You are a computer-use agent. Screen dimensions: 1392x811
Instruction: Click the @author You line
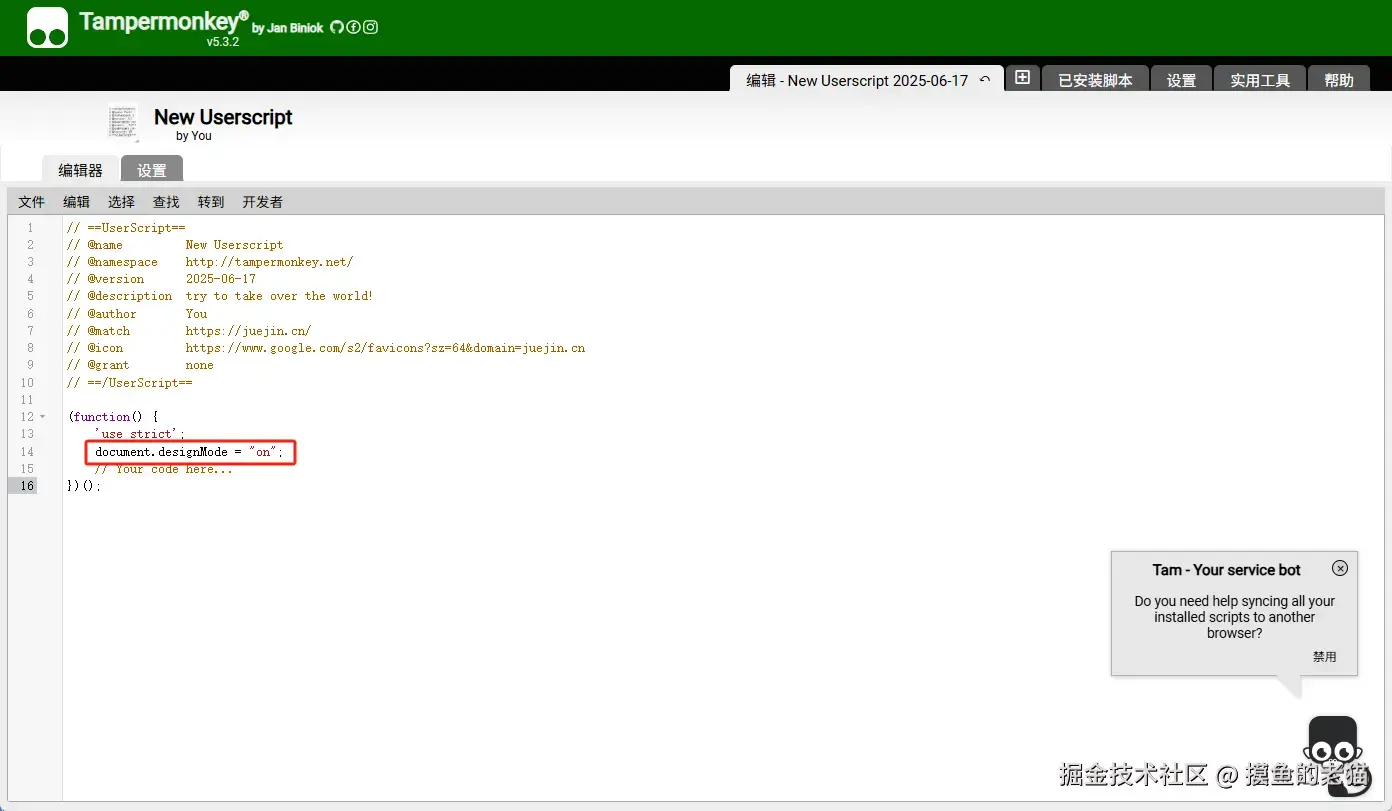(x=137, y=314)
